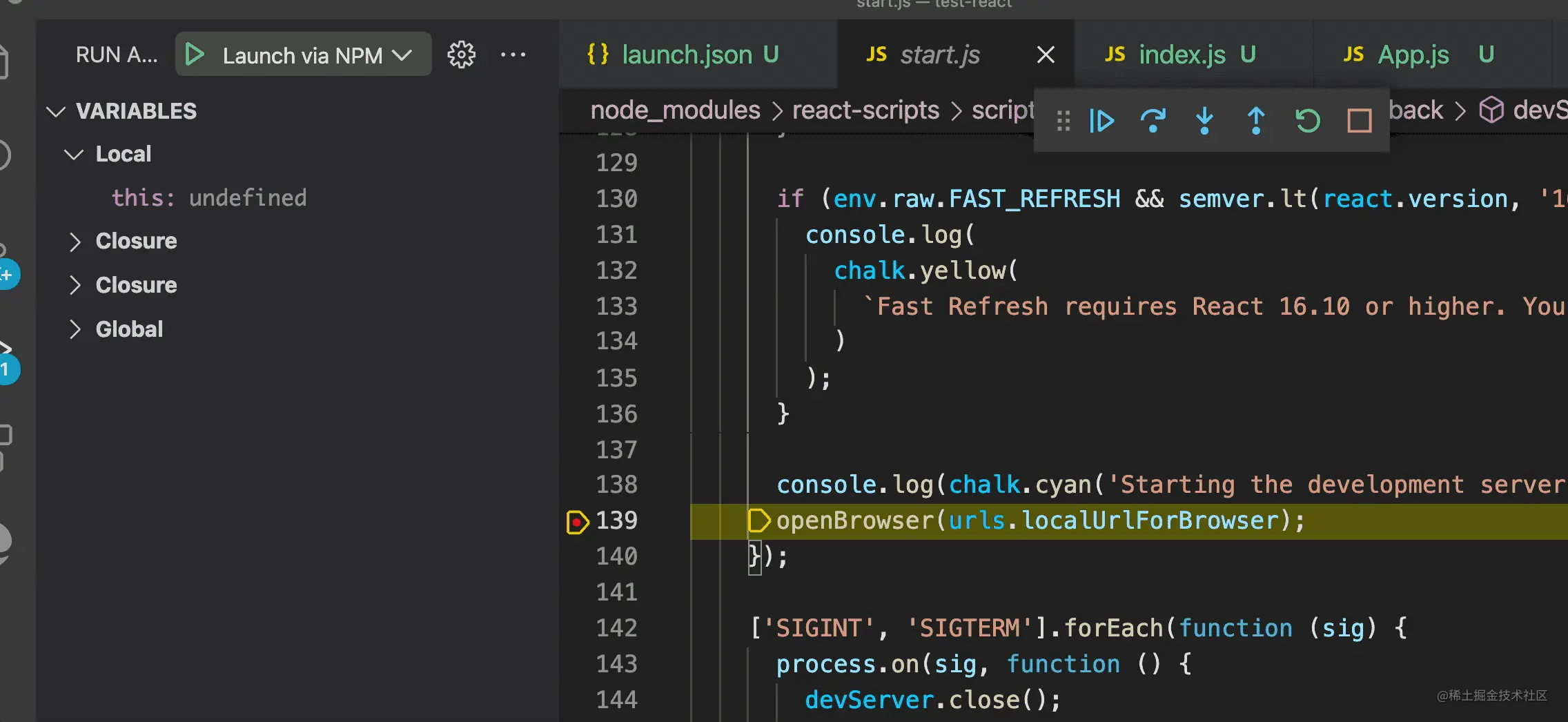Open the debug panel's more actions menu

pyautogui.click(x=513, y=55)
